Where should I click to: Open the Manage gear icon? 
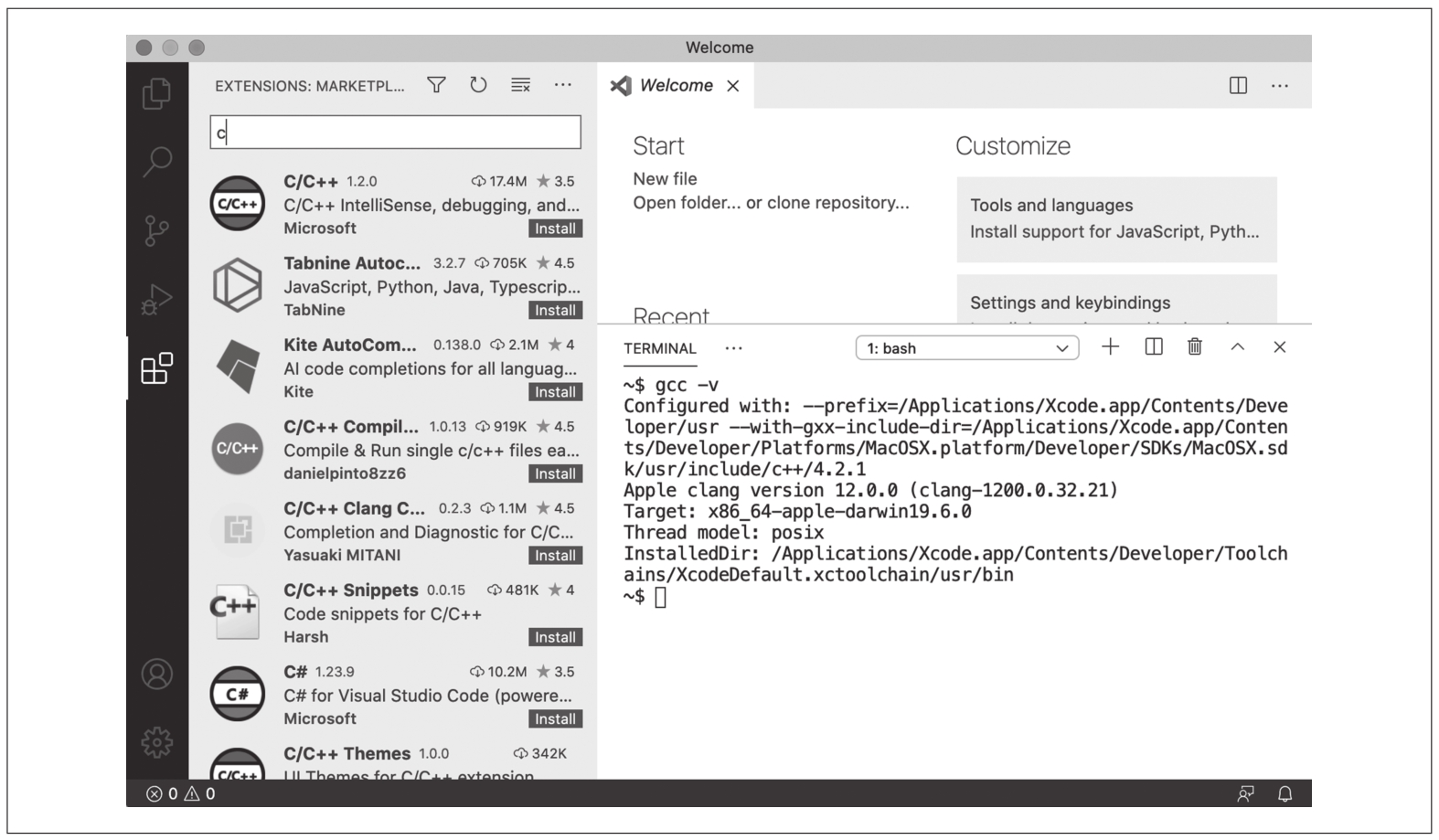coord(157,742)
